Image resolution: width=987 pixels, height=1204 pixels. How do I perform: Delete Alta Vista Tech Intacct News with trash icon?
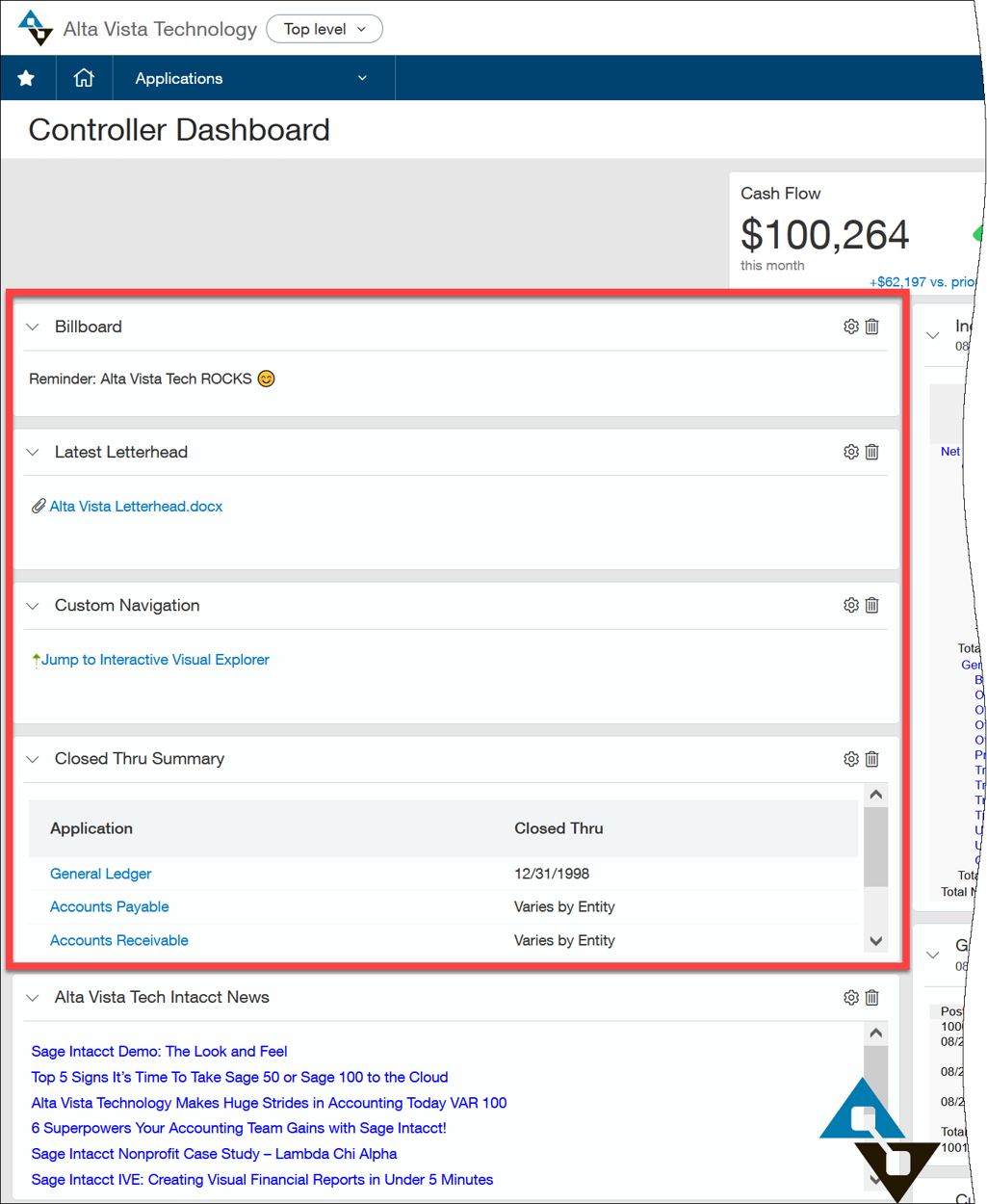click(872, 998)
